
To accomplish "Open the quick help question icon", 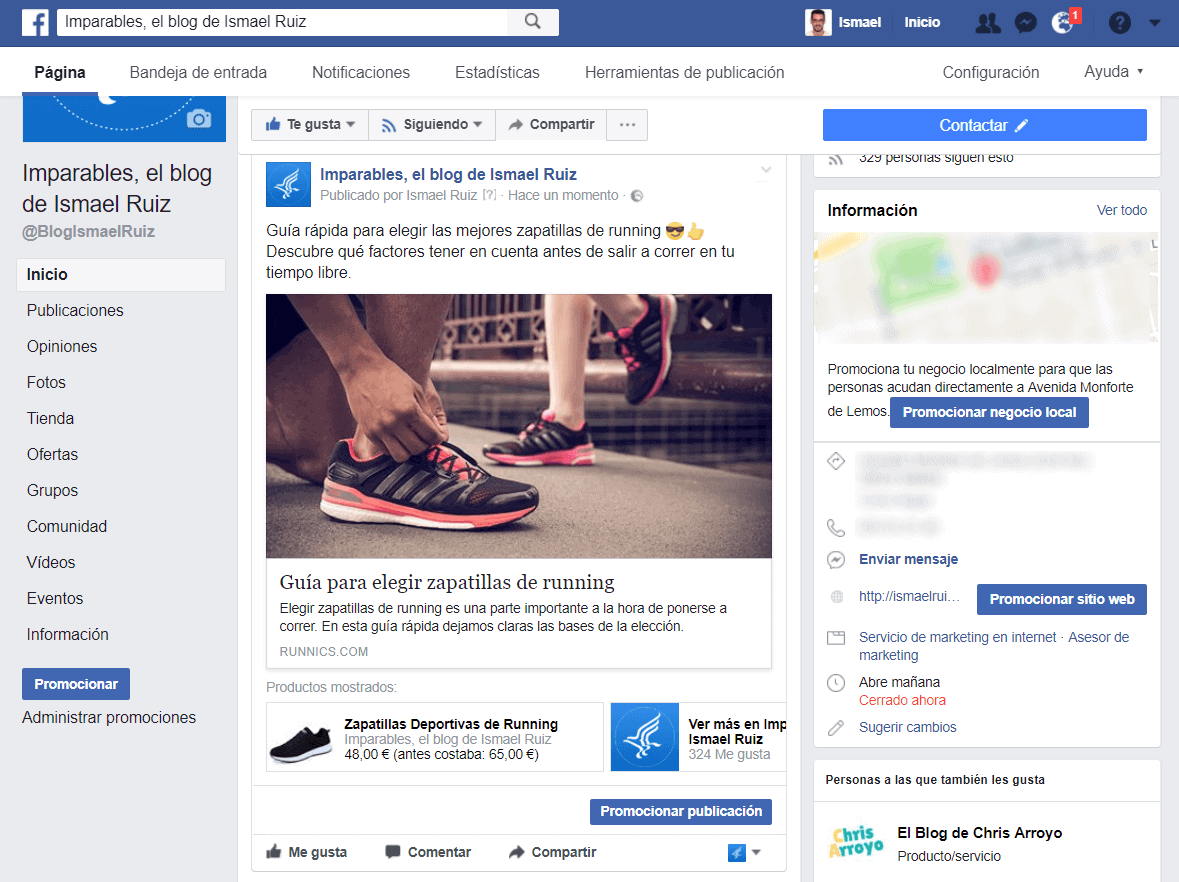I will [1119, 23].
